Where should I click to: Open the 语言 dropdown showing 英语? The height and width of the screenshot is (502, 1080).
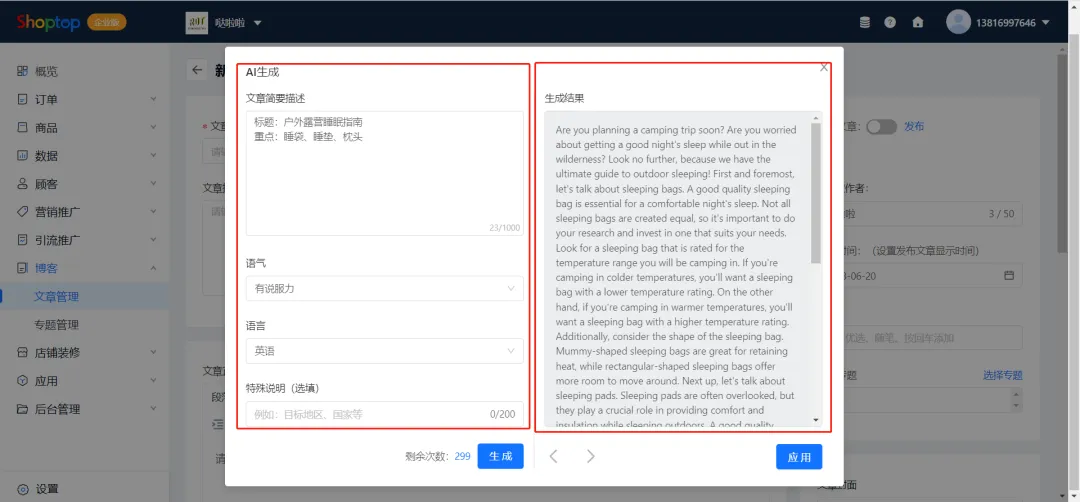pyautogui.click(x=384, y=351)
